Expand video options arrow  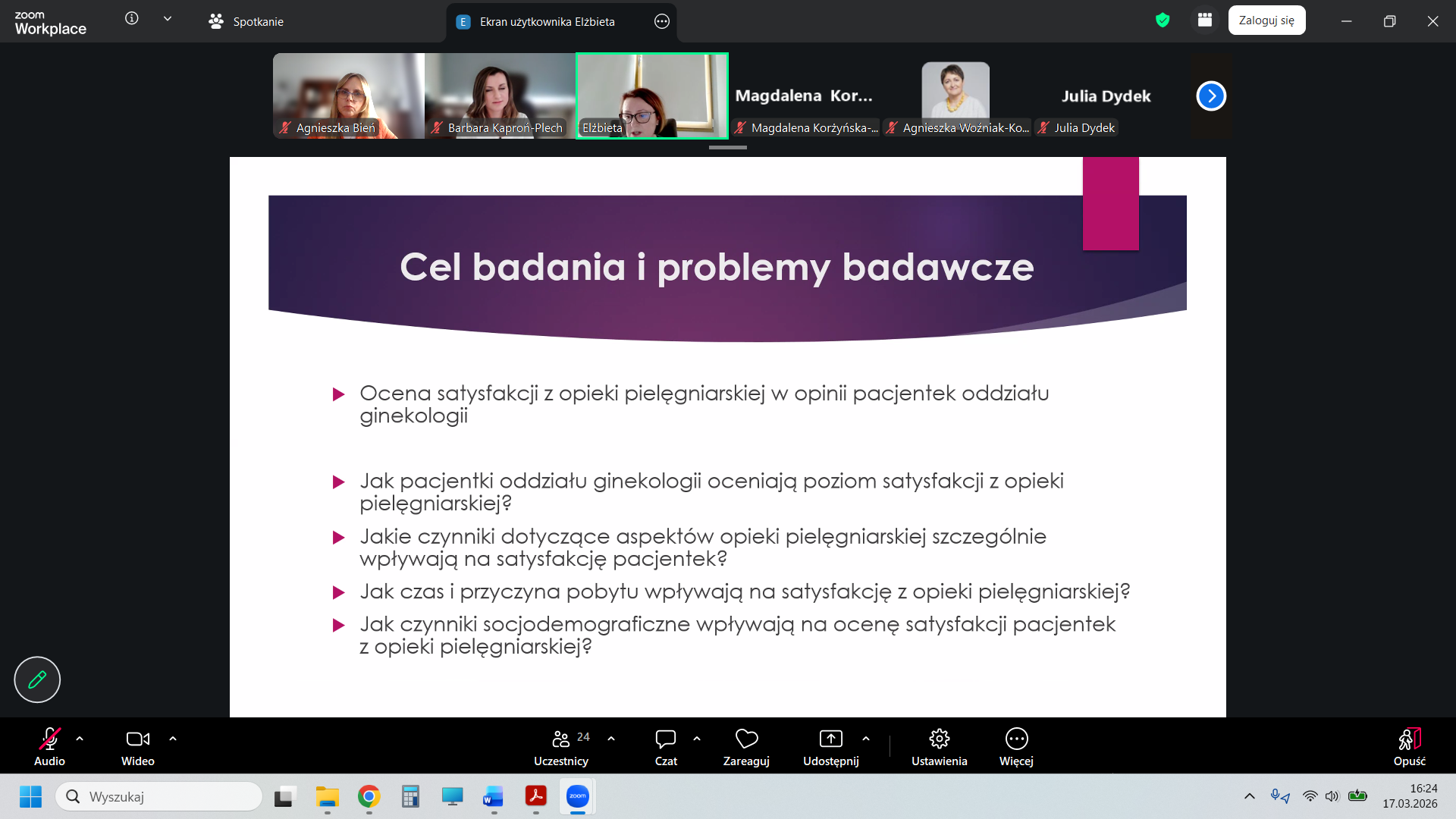173,738
